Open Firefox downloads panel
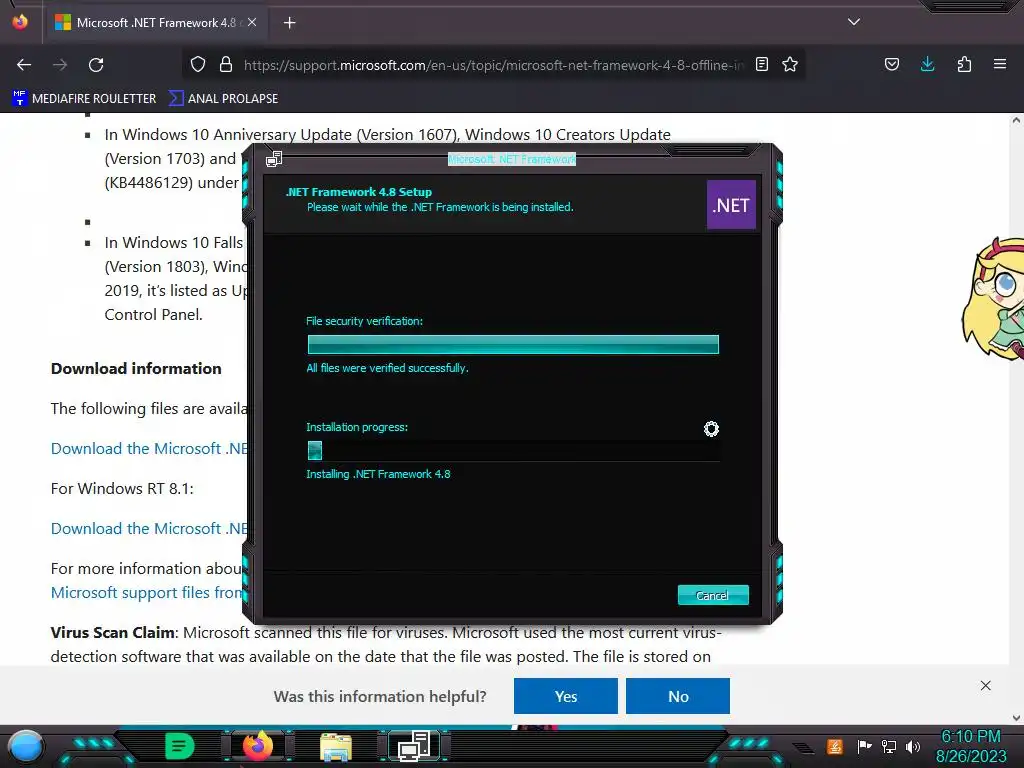The height and width of the screenshot is (768, 1024). [927, 64]
